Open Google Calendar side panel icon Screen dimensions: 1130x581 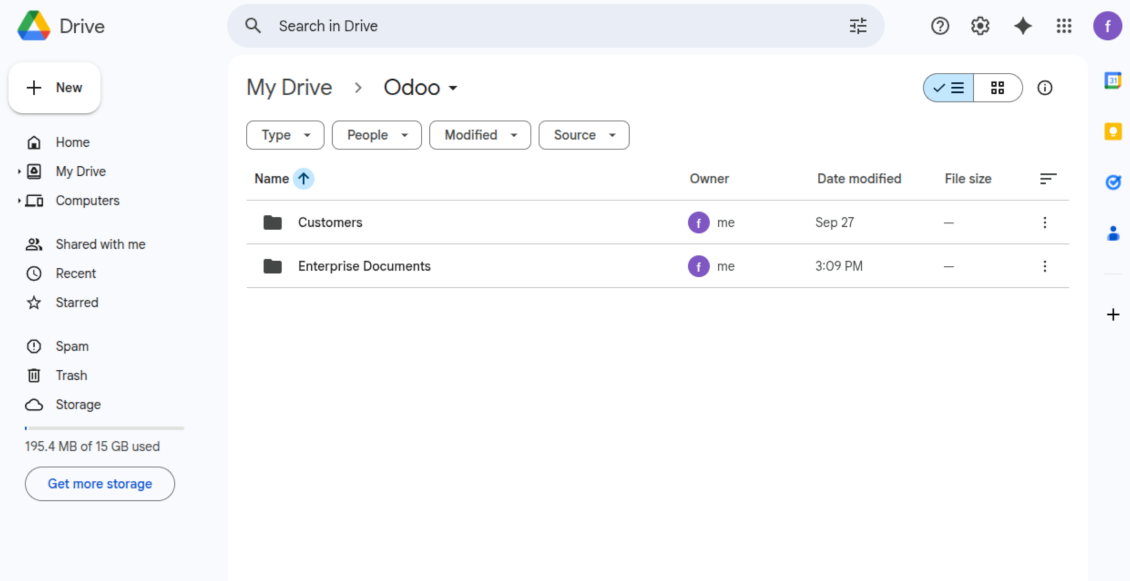pos(1113,81)
